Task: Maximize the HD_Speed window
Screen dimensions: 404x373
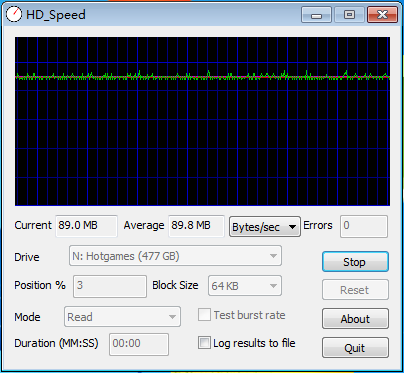Action: coord(349,15)
